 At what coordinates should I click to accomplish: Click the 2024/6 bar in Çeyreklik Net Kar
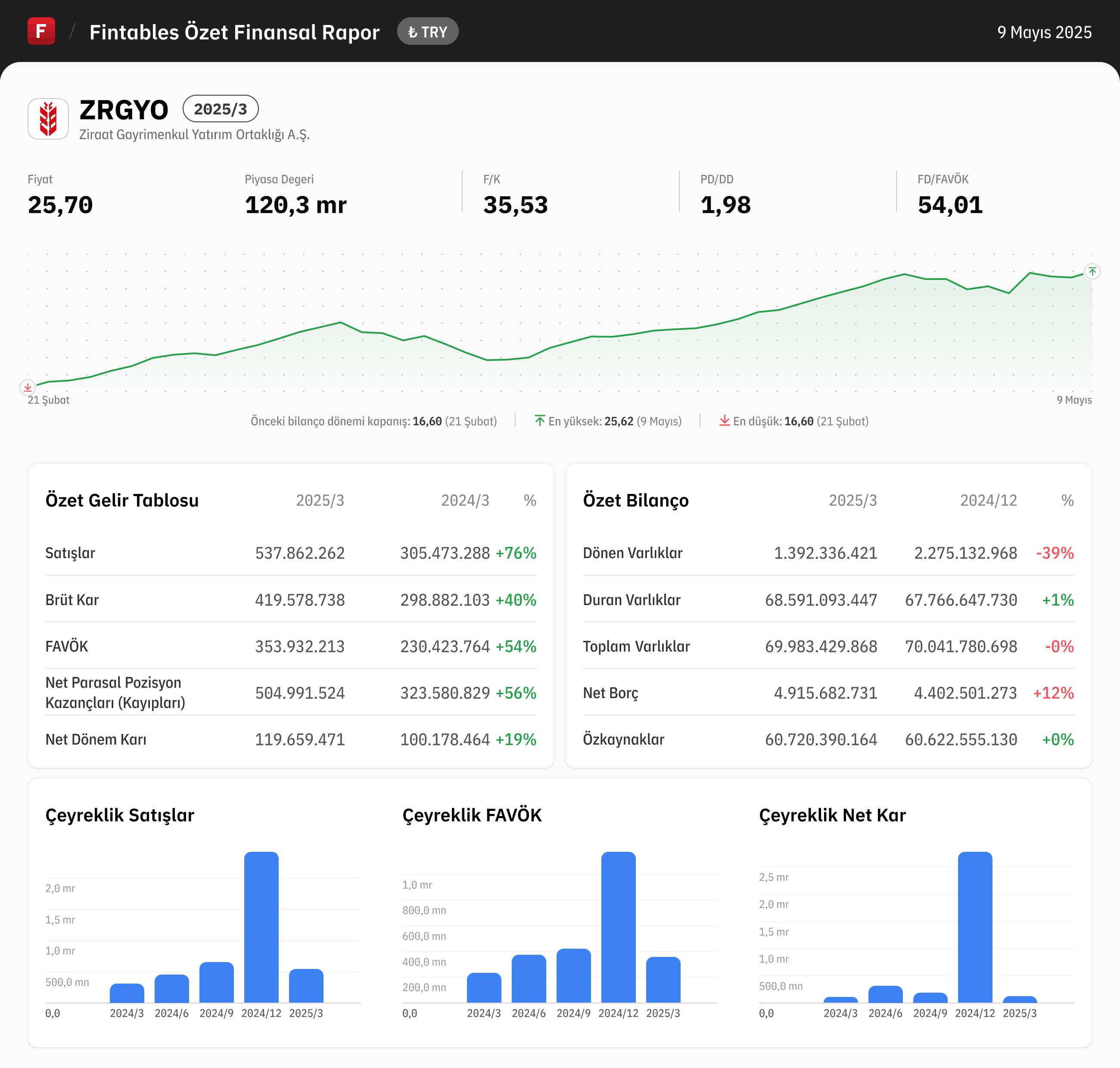tap(885, 994)
